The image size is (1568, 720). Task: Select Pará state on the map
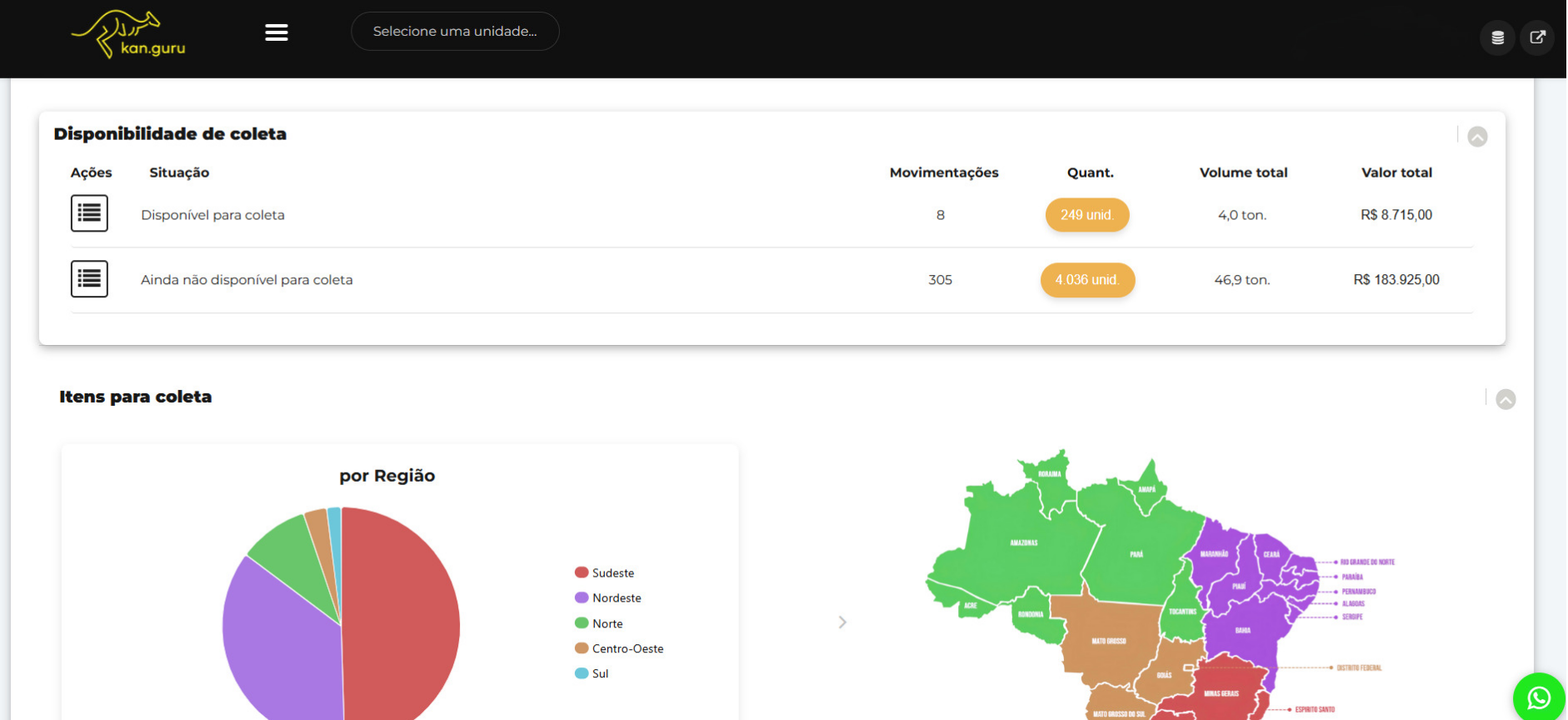click(1137, 553)
